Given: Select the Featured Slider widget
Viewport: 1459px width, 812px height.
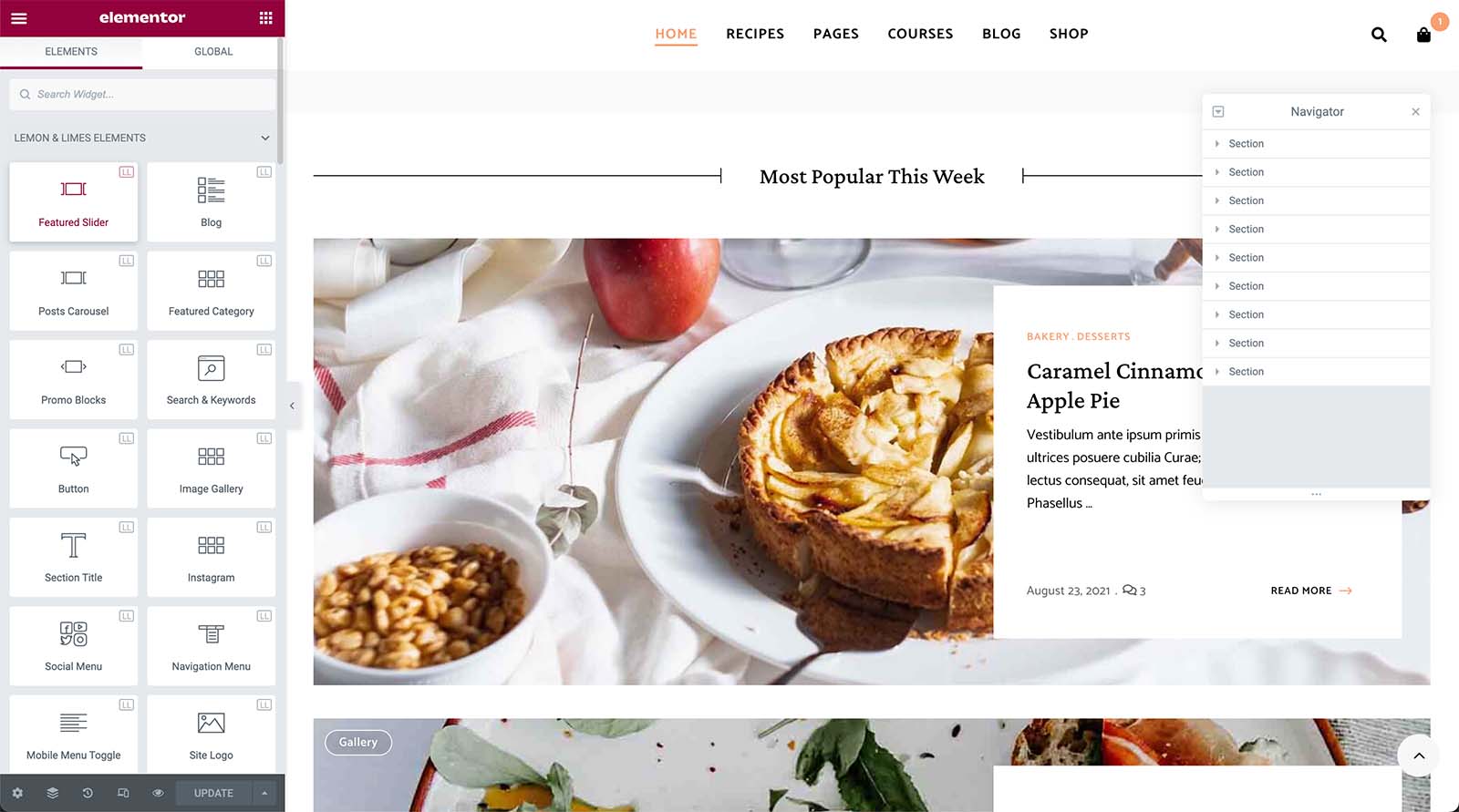Looking at the screenshot, I should point(74,201).
